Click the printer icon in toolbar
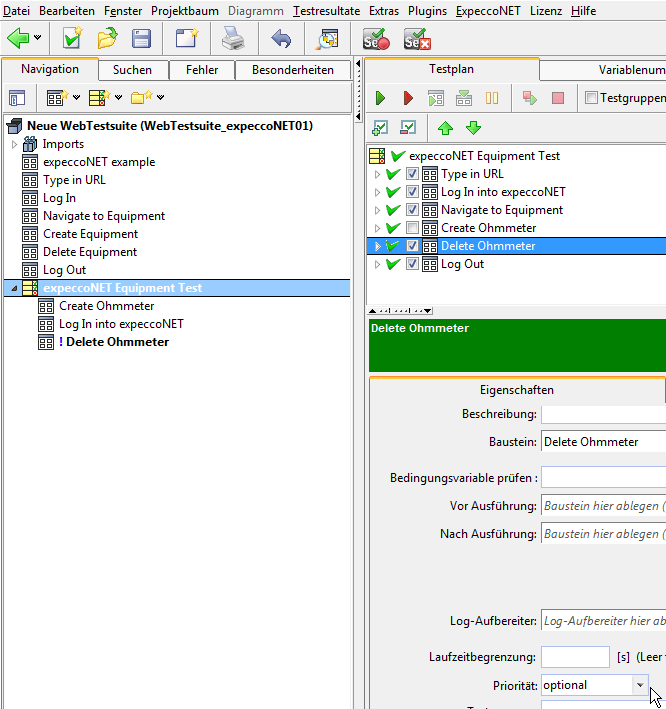 pos(232,39)
